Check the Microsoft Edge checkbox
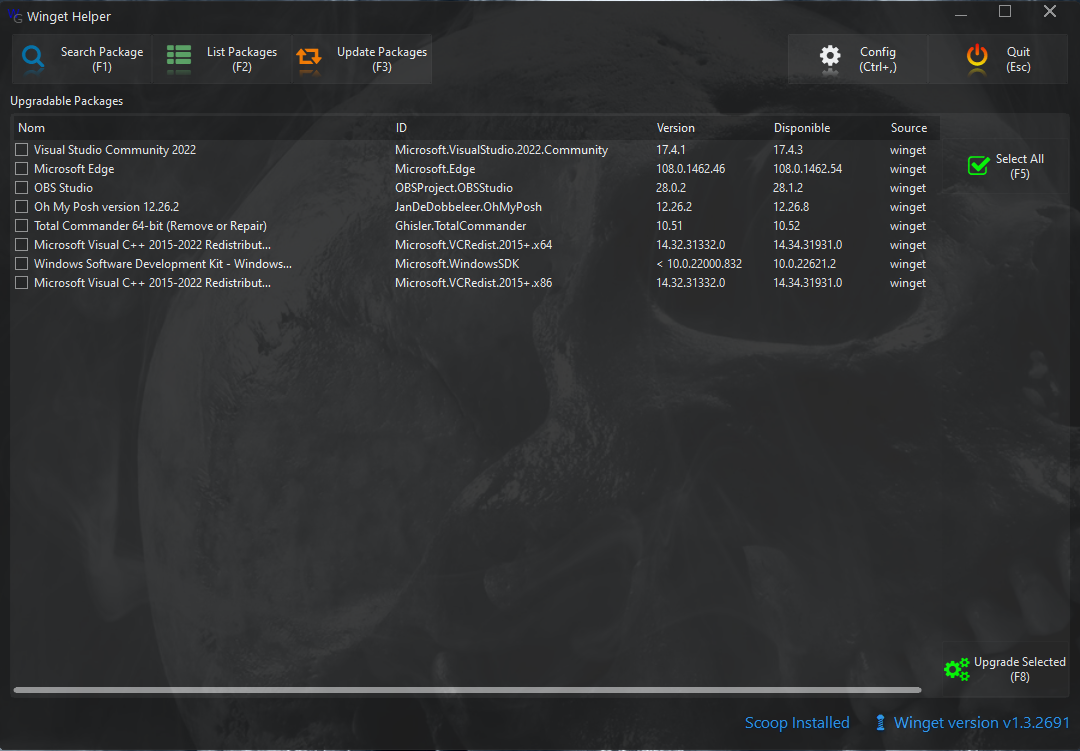This screenshot has height=751, width=1080. [x=21, y=169]
